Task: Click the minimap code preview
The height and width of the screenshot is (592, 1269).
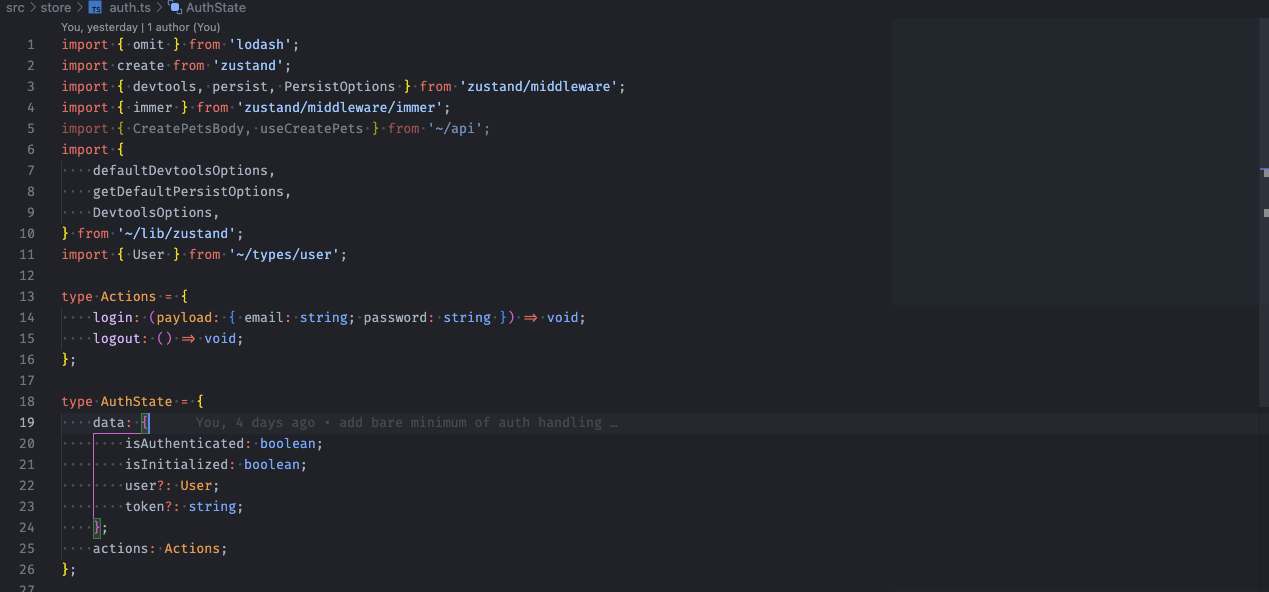Action: coord(1075,160)
